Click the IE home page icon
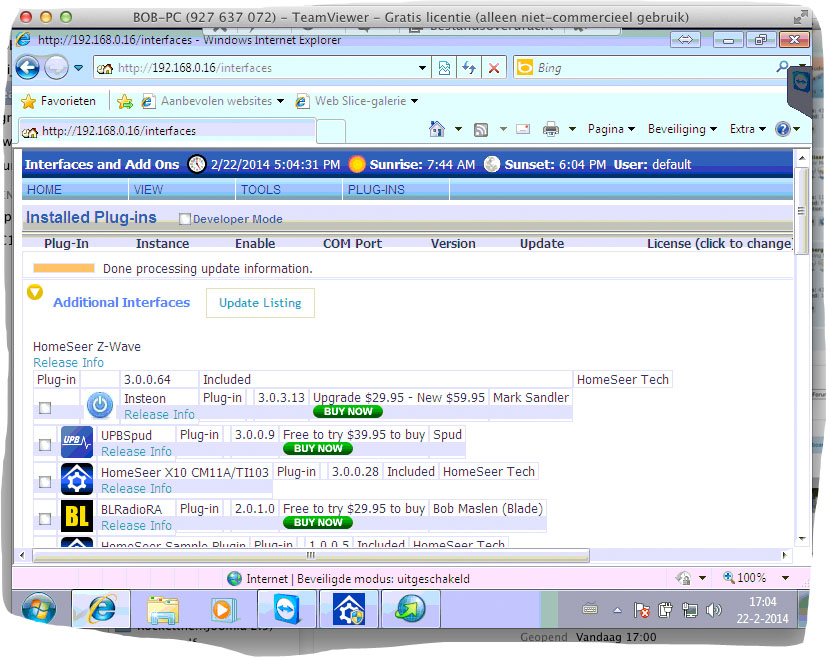 point(437,129)
